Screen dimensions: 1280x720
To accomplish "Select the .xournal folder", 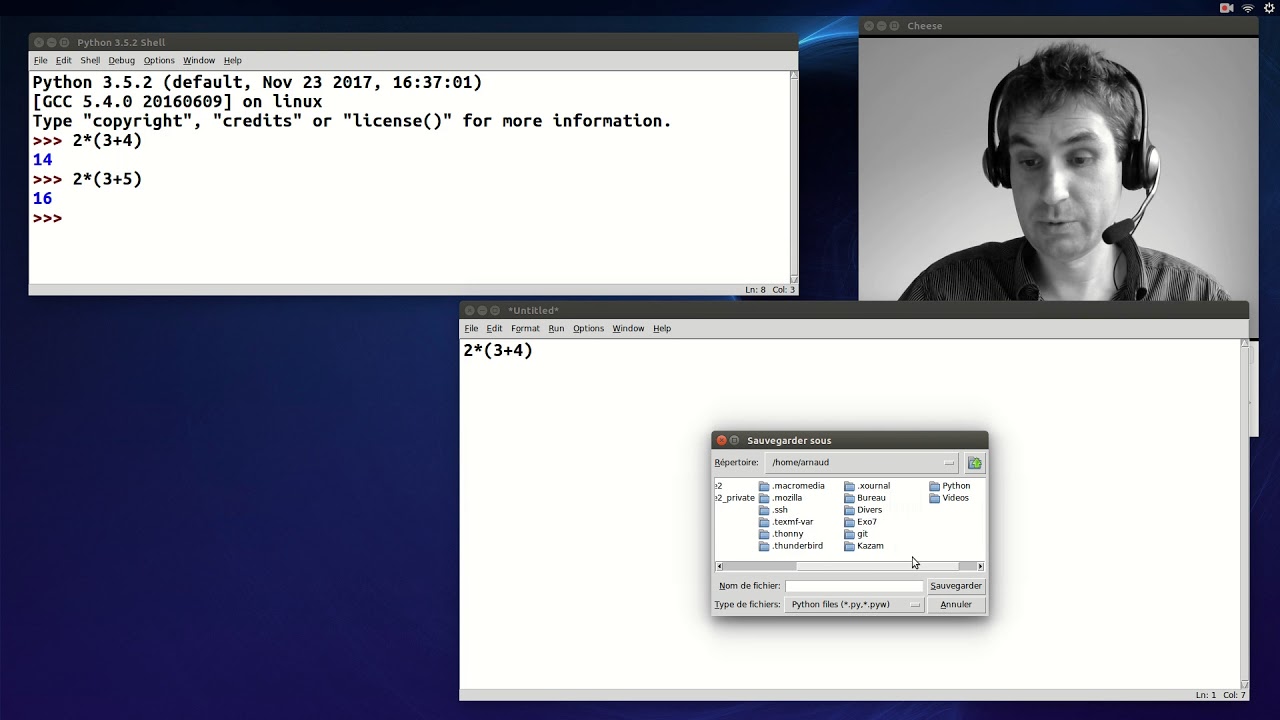I will pos(867,486).
